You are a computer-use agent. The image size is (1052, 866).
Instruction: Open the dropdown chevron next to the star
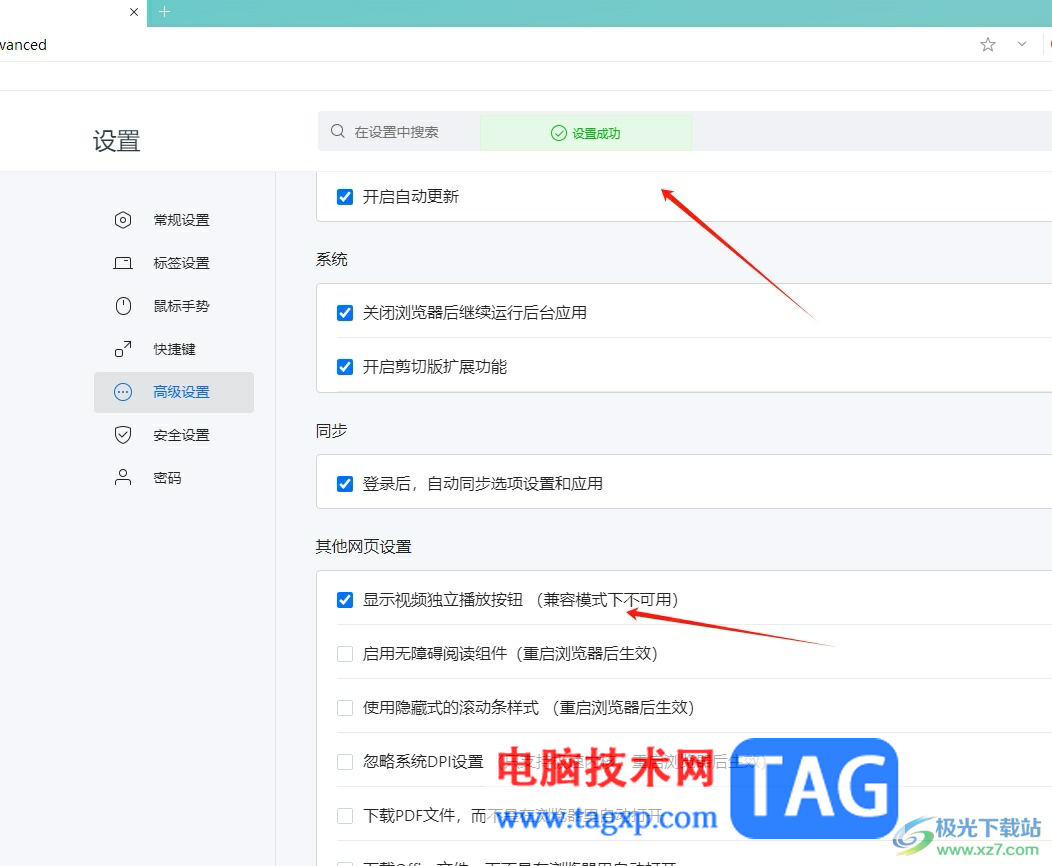tap(1021, 44)
